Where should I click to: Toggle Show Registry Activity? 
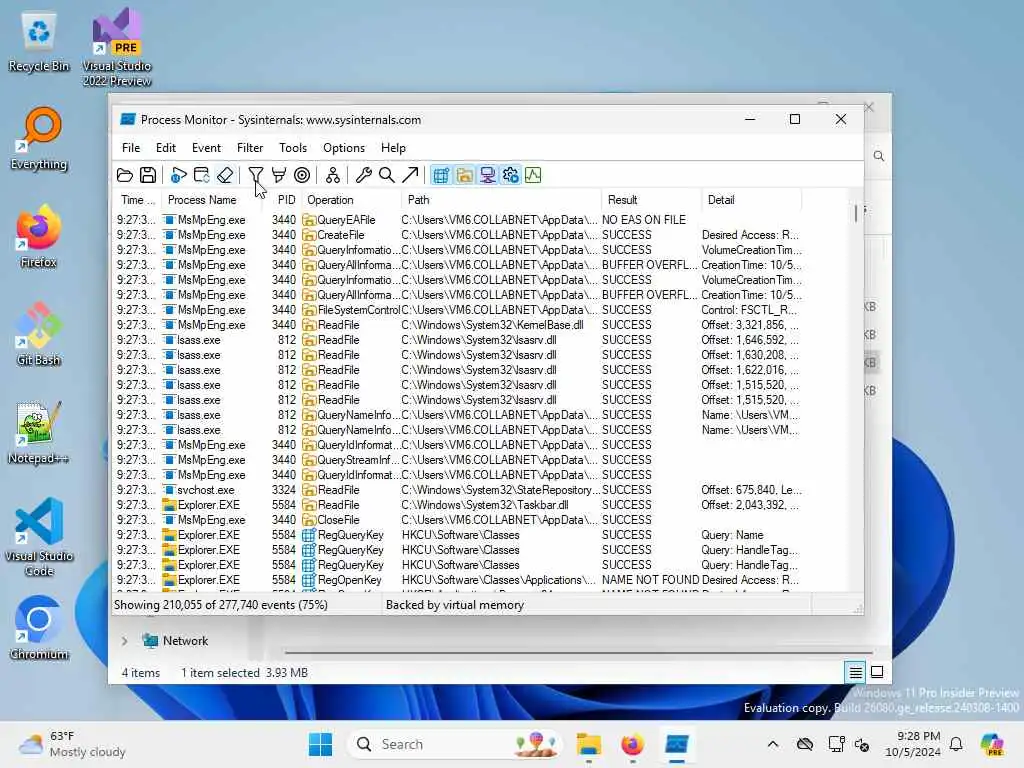(441, 175)
